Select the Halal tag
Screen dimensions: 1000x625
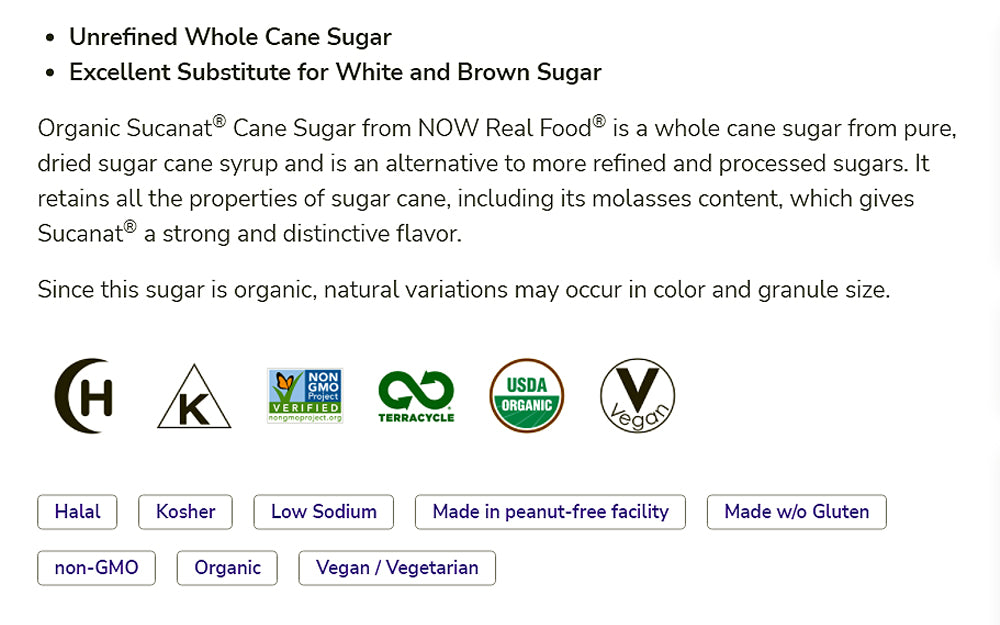[77, 512]
